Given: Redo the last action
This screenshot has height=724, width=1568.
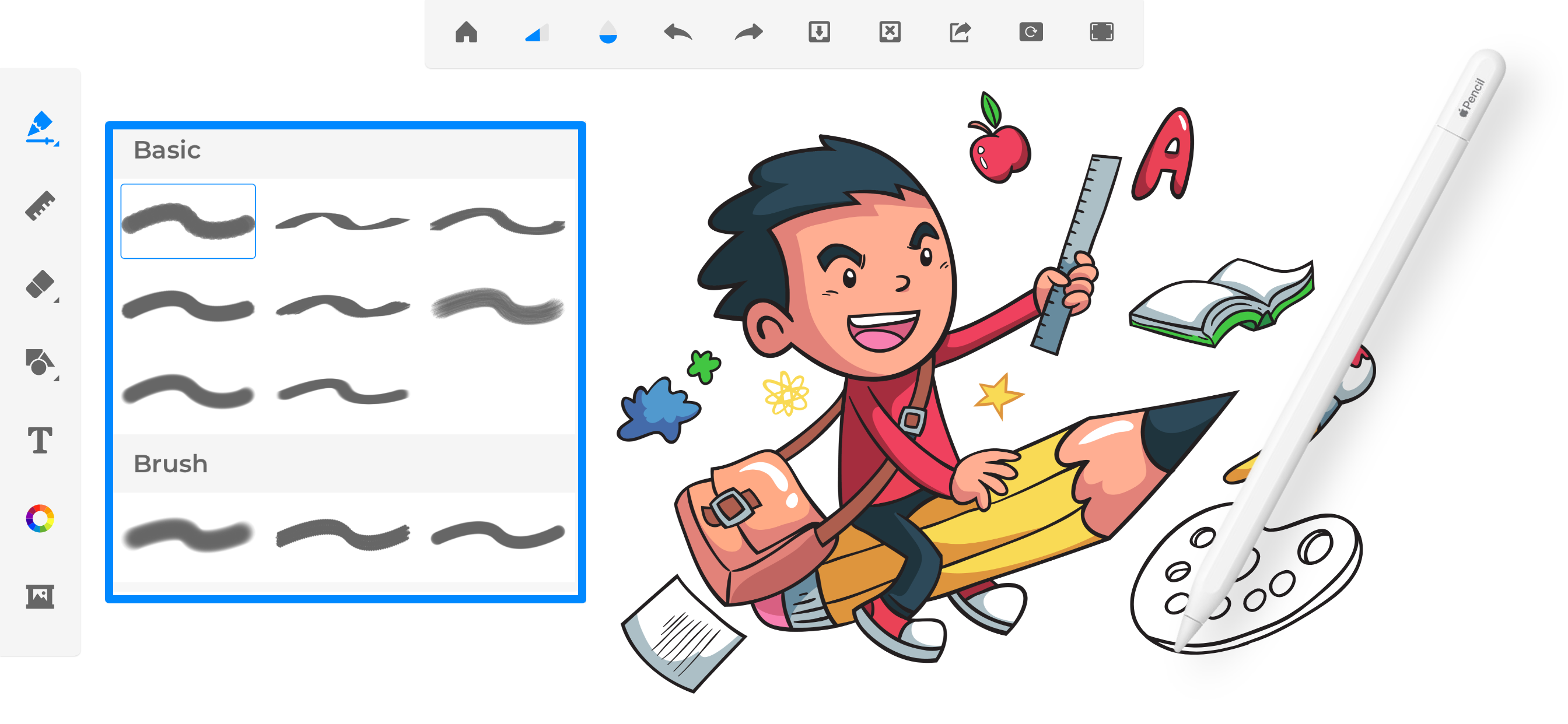Looking at the screenshot, I should pyautogui.click(x=748, y=32).
